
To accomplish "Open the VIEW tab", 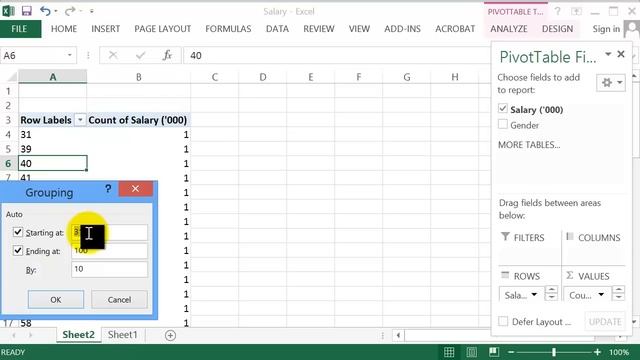I will [x=359, y=29].
